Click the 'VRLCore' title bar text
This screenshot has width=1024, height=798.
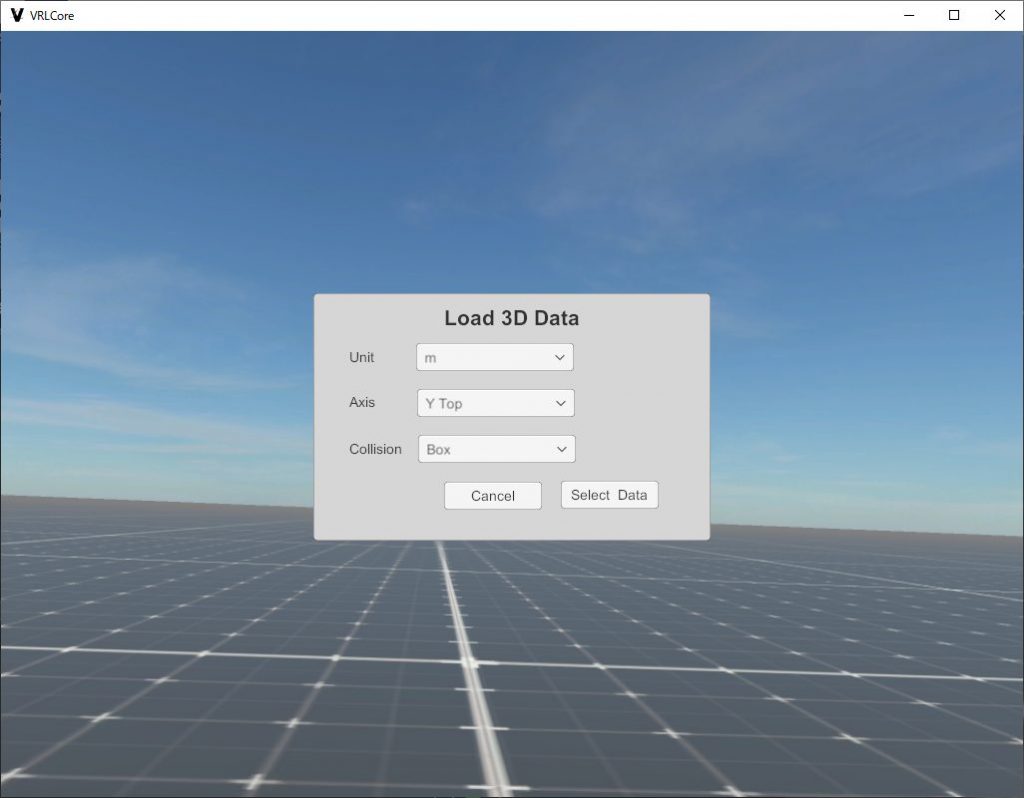(52, 16)
